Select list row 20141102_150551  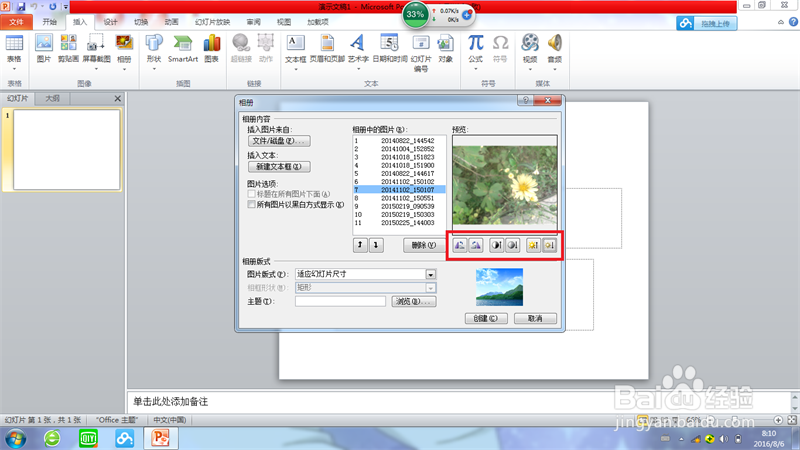(399, 198)
